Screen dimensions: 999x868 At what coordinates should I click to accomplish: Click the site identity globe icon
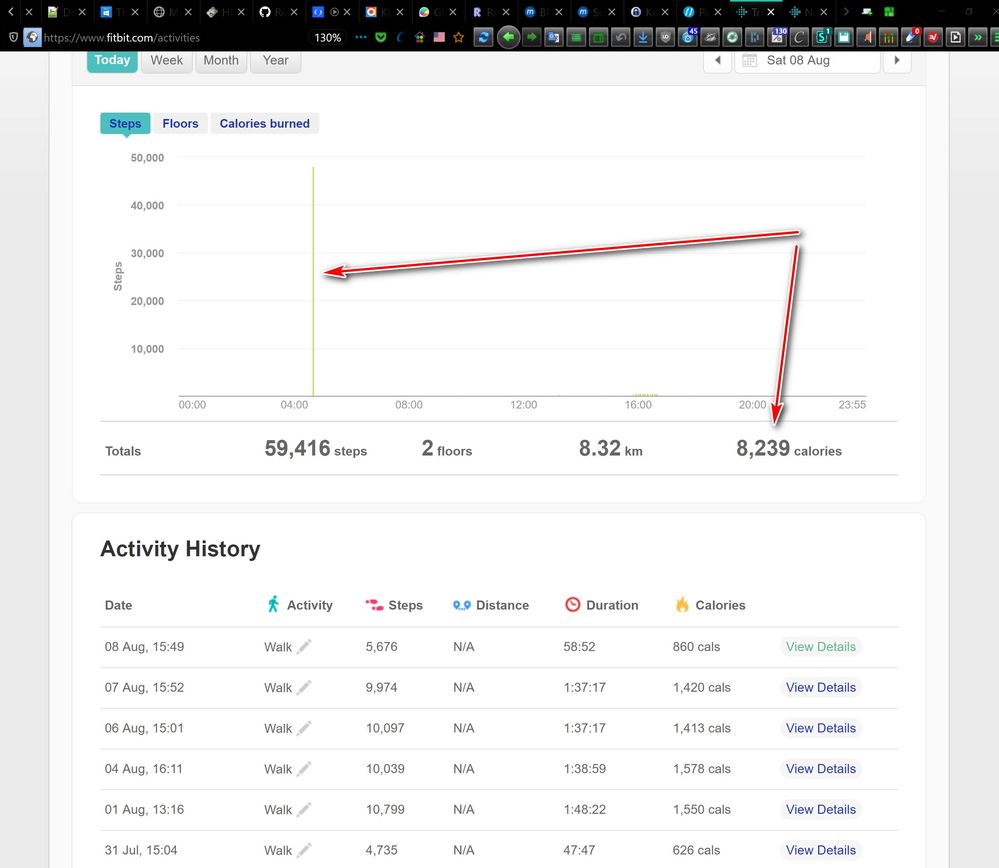click(x=32, y=38)
